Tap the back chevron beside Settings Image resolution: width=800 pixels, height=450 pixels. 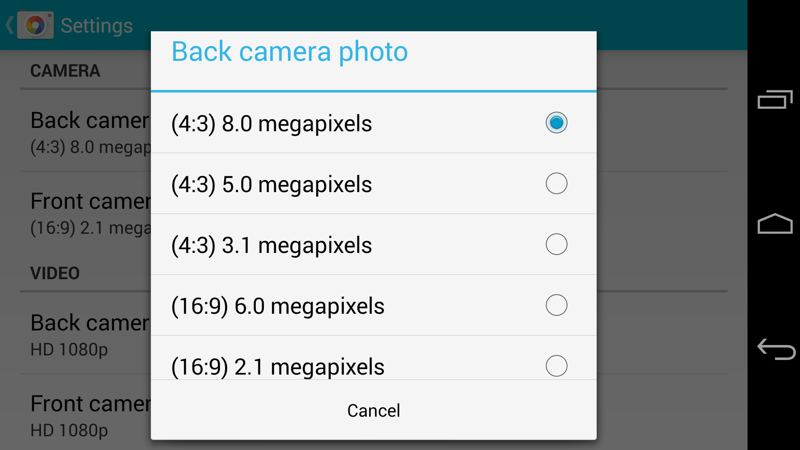[x=9, y=25]
